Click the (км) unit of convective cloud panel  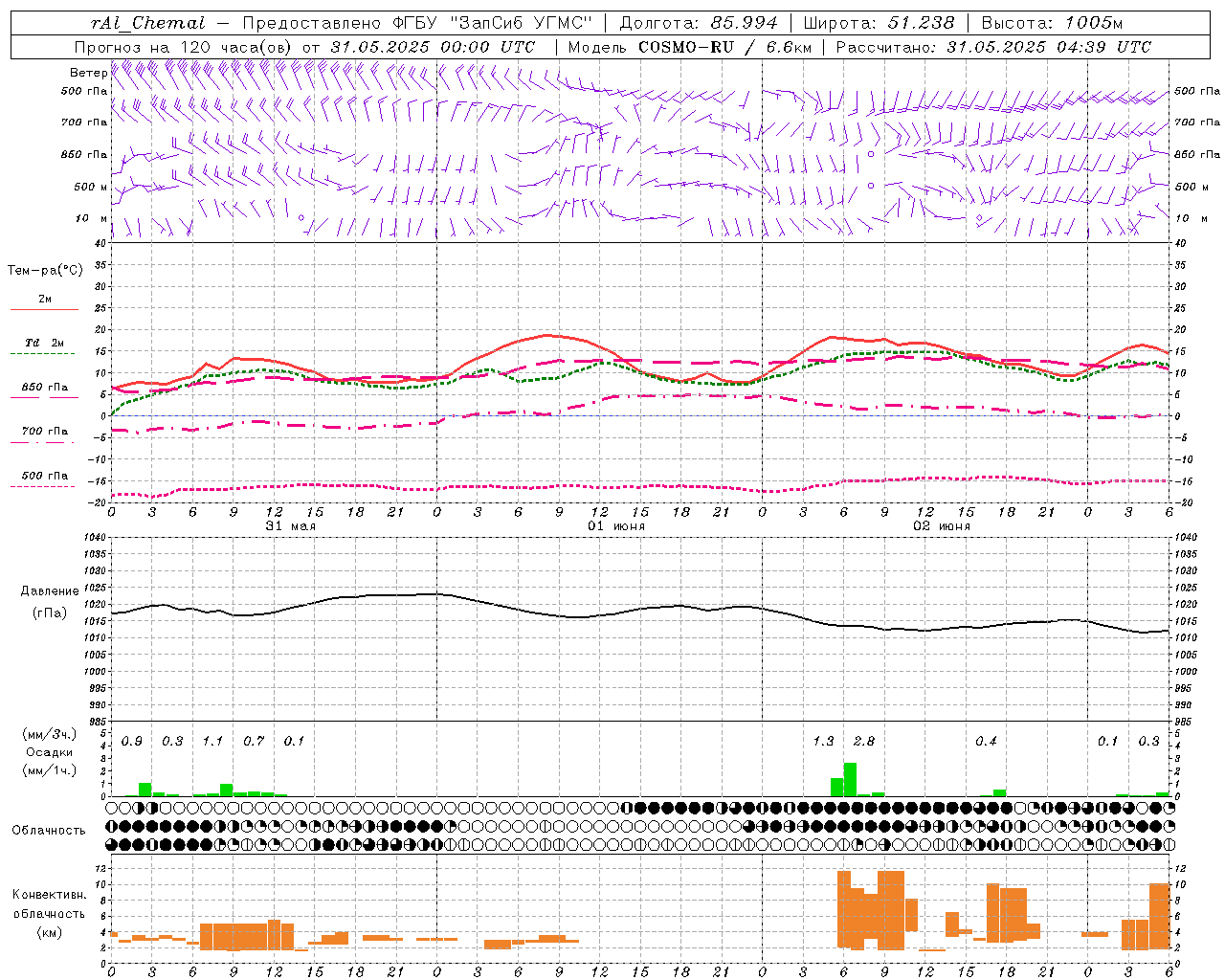50,931
